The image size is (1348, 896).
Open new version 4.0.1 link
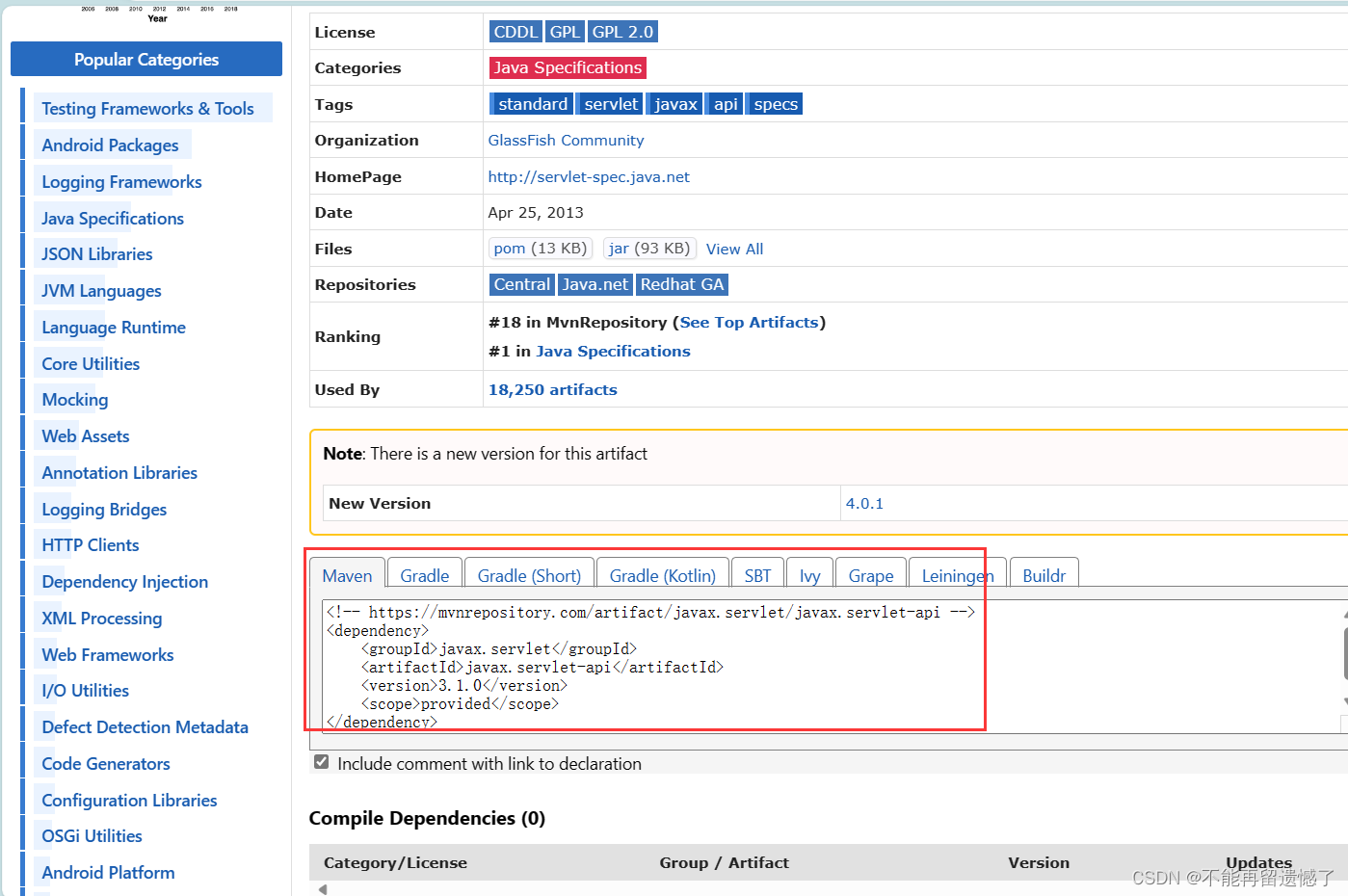(x=864, y=503)
